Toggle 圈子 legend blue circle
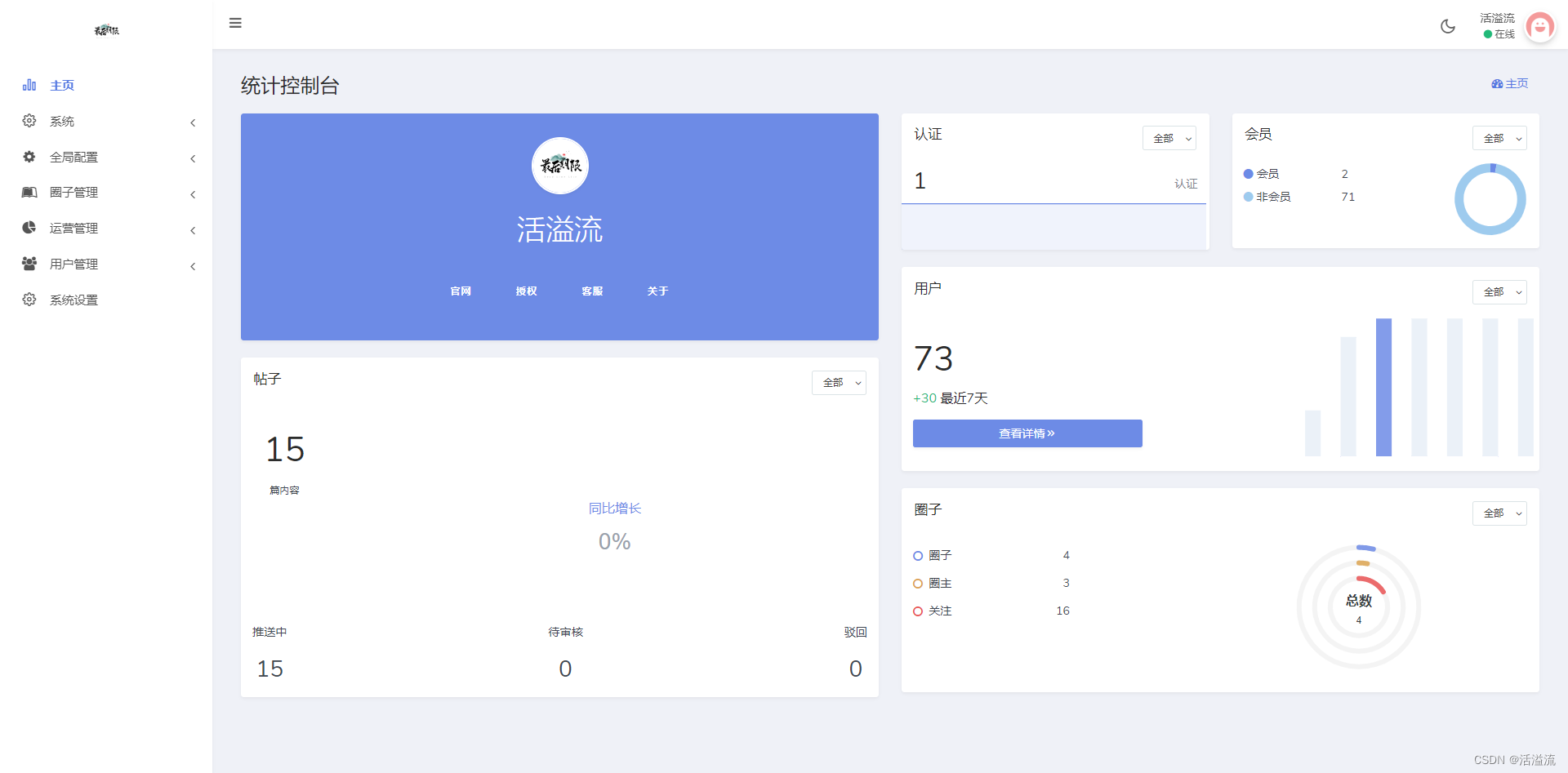Viewport: 1568px width, 773px height. pos(918,556)
